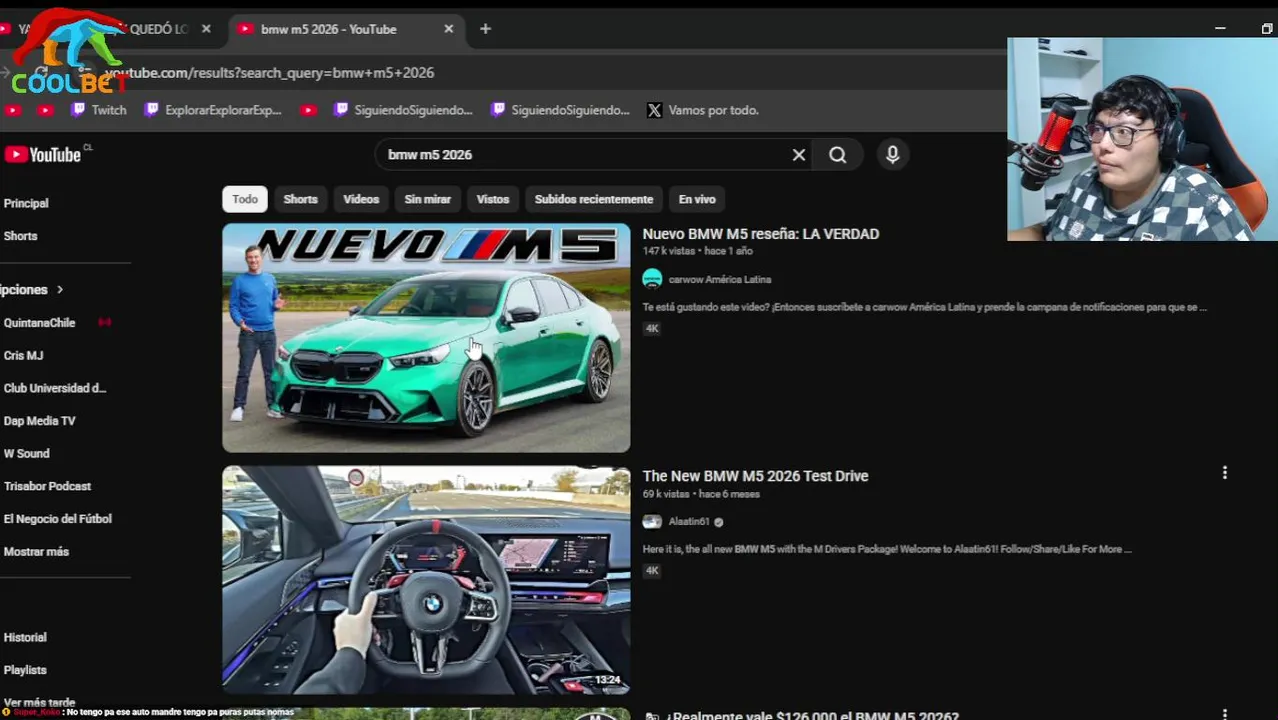The image size is (1278, 720).
Task: Close the 'bmw m5 2026 - YouTube' tab
Action: coord(448,29)
